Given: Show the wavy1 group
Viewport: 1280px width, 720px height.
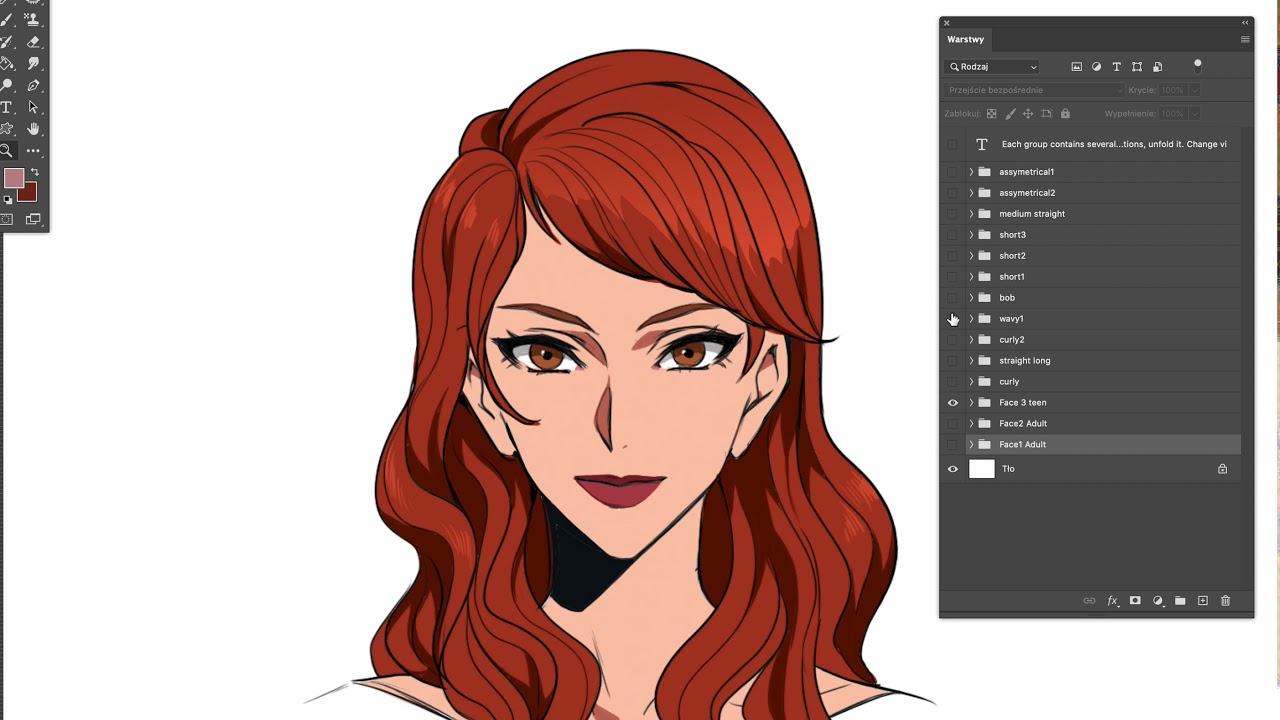Looking at the screenshot, I should point(952,319).
